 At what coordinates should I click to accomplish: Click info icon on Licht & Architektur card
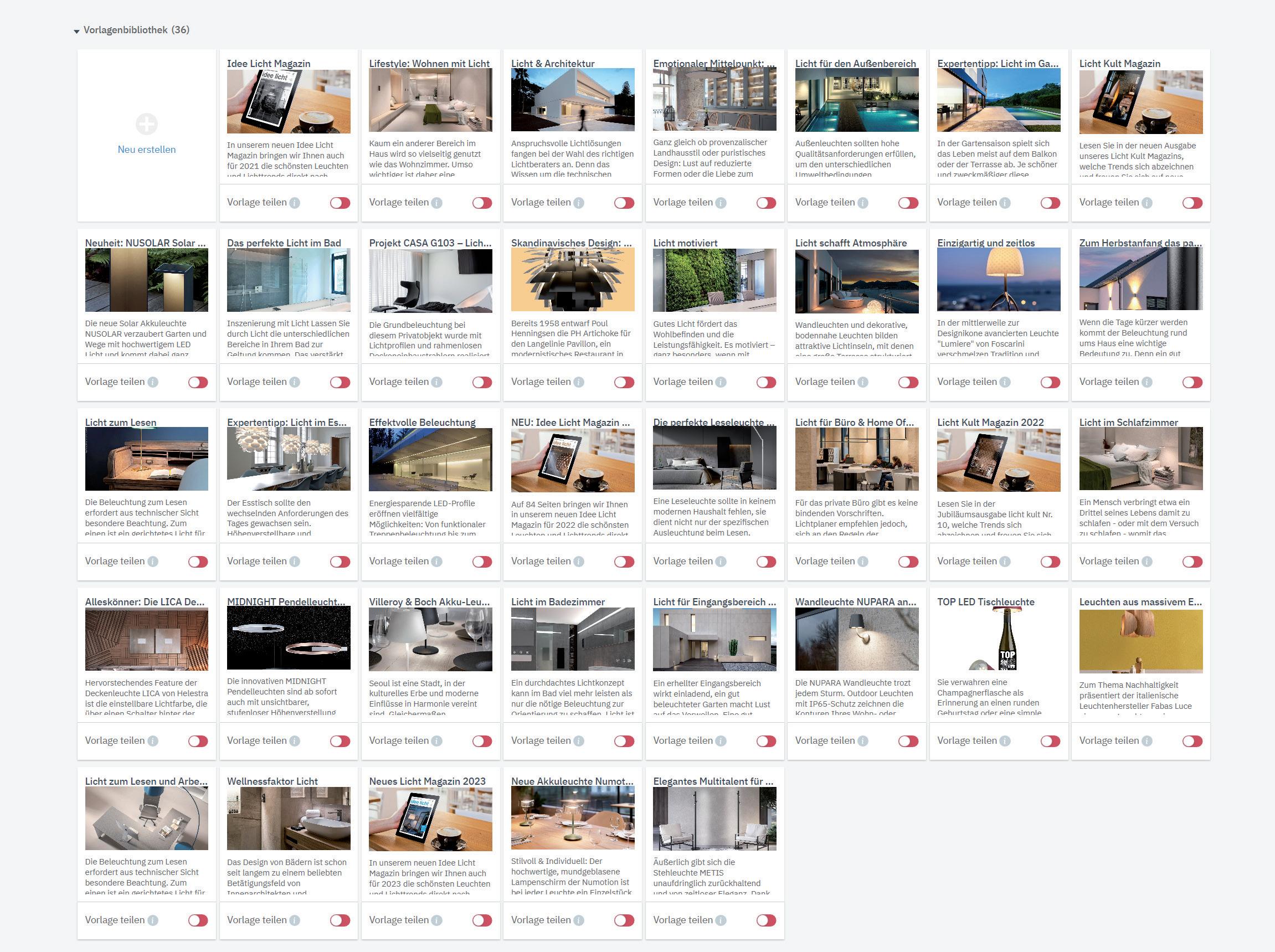point(579,203)
